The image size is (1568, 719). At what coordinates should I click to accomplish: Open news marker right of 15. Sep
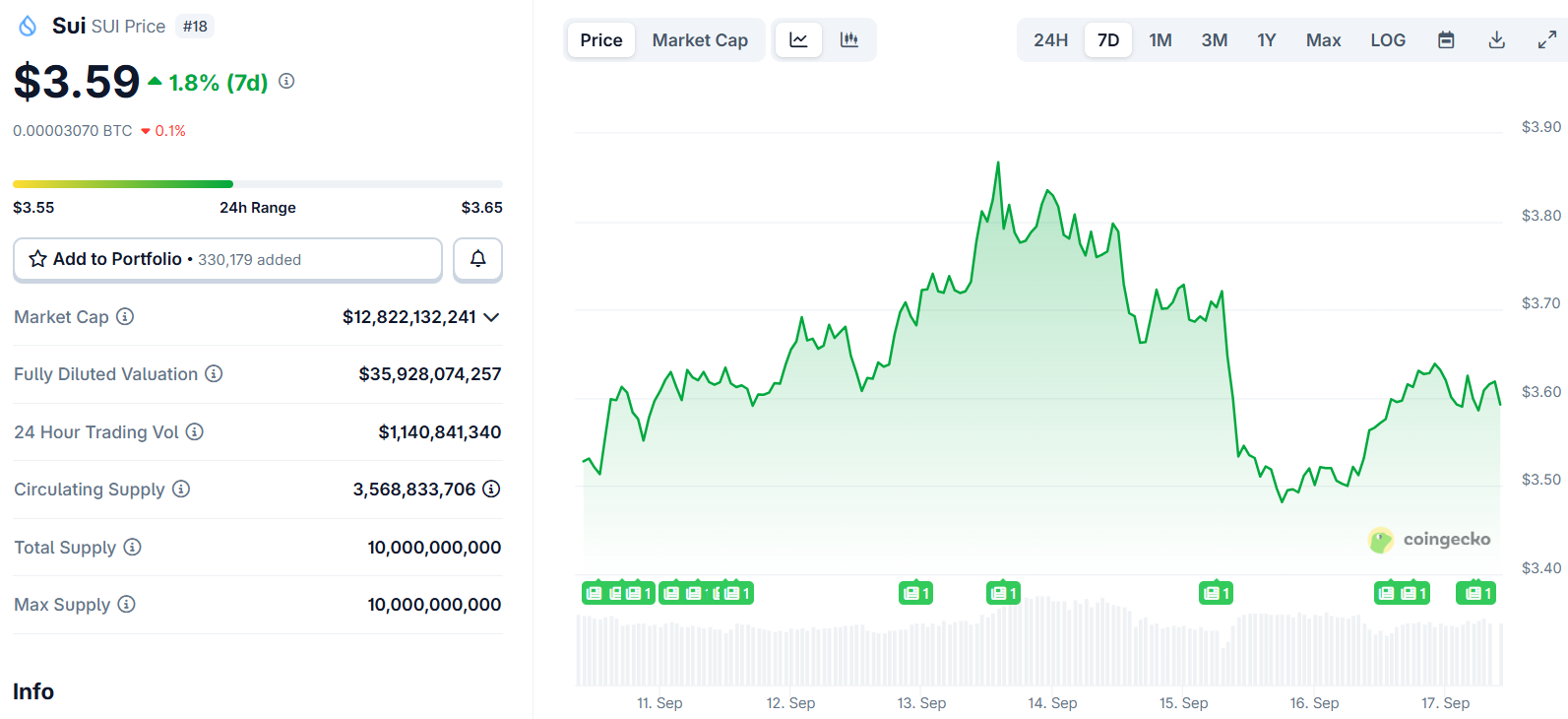point(1216,593)
